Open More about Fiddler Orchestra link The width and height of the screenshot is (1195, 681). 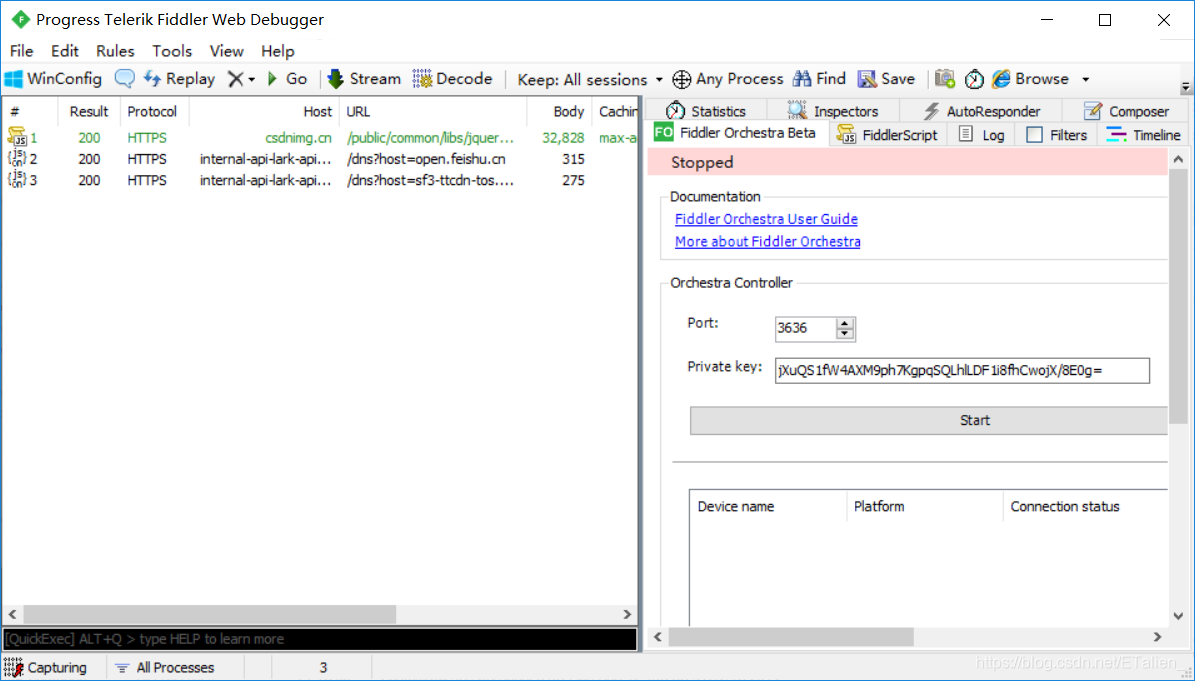[767, 241]
